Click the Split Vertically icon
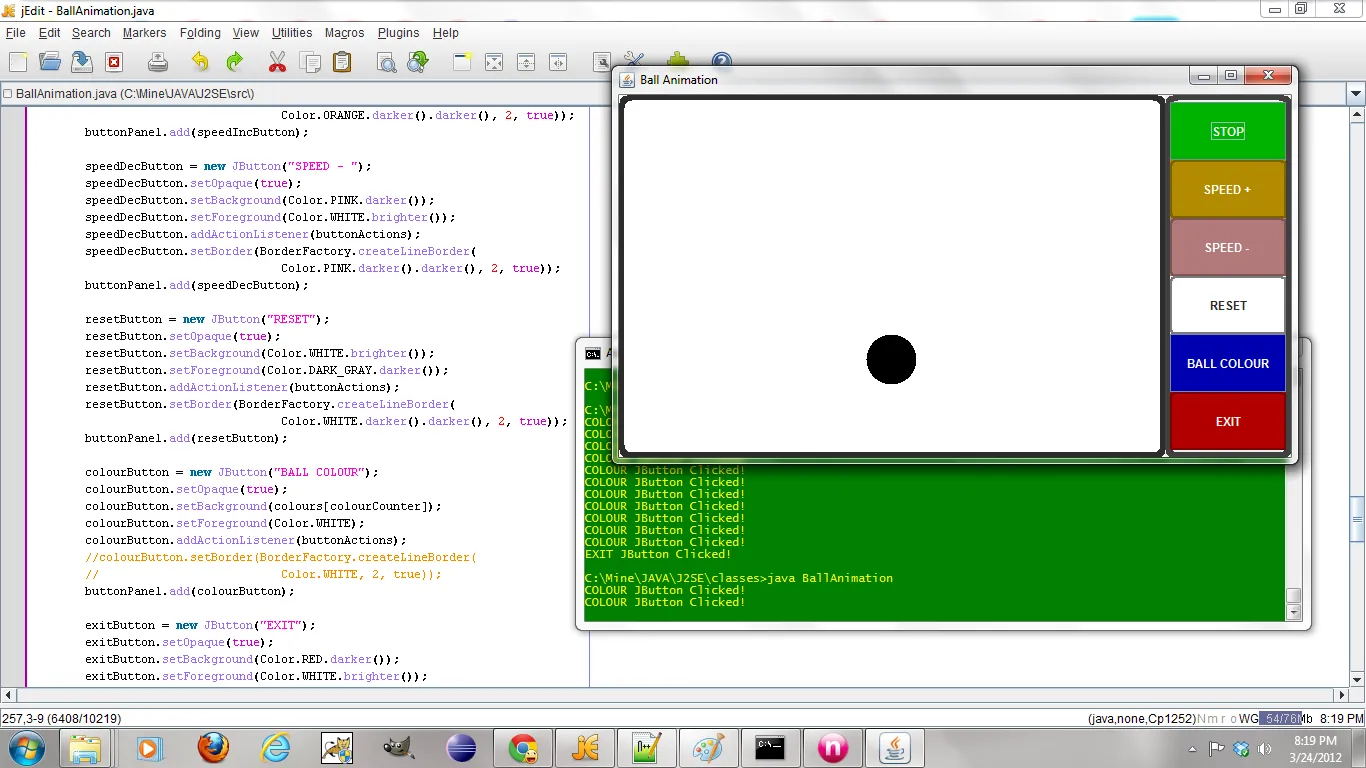The width and height of the screenshot is (1366, 768). (558, 62)
